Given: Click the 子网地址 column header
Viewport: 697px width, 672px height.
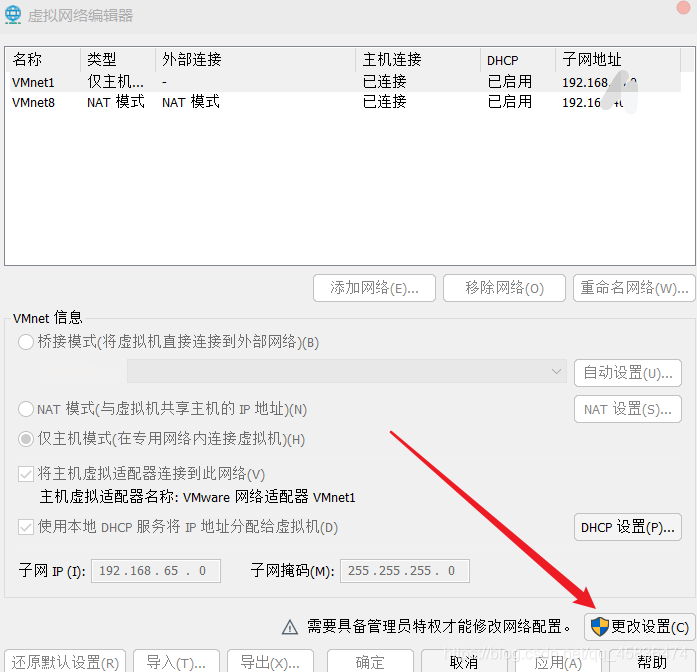Looking at the screenshot, I should [x=618, y=60].
